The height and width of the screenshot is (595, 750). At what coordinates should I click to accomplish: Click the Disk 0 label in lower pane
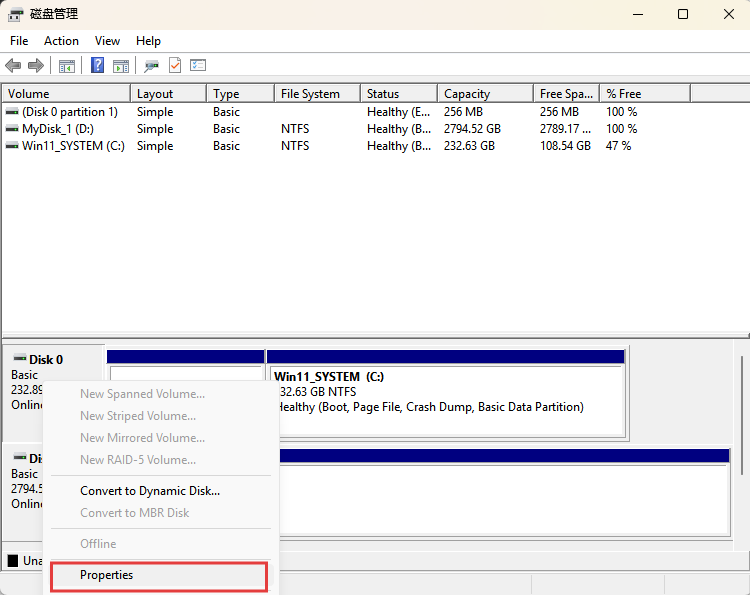(x=46, y=360)
